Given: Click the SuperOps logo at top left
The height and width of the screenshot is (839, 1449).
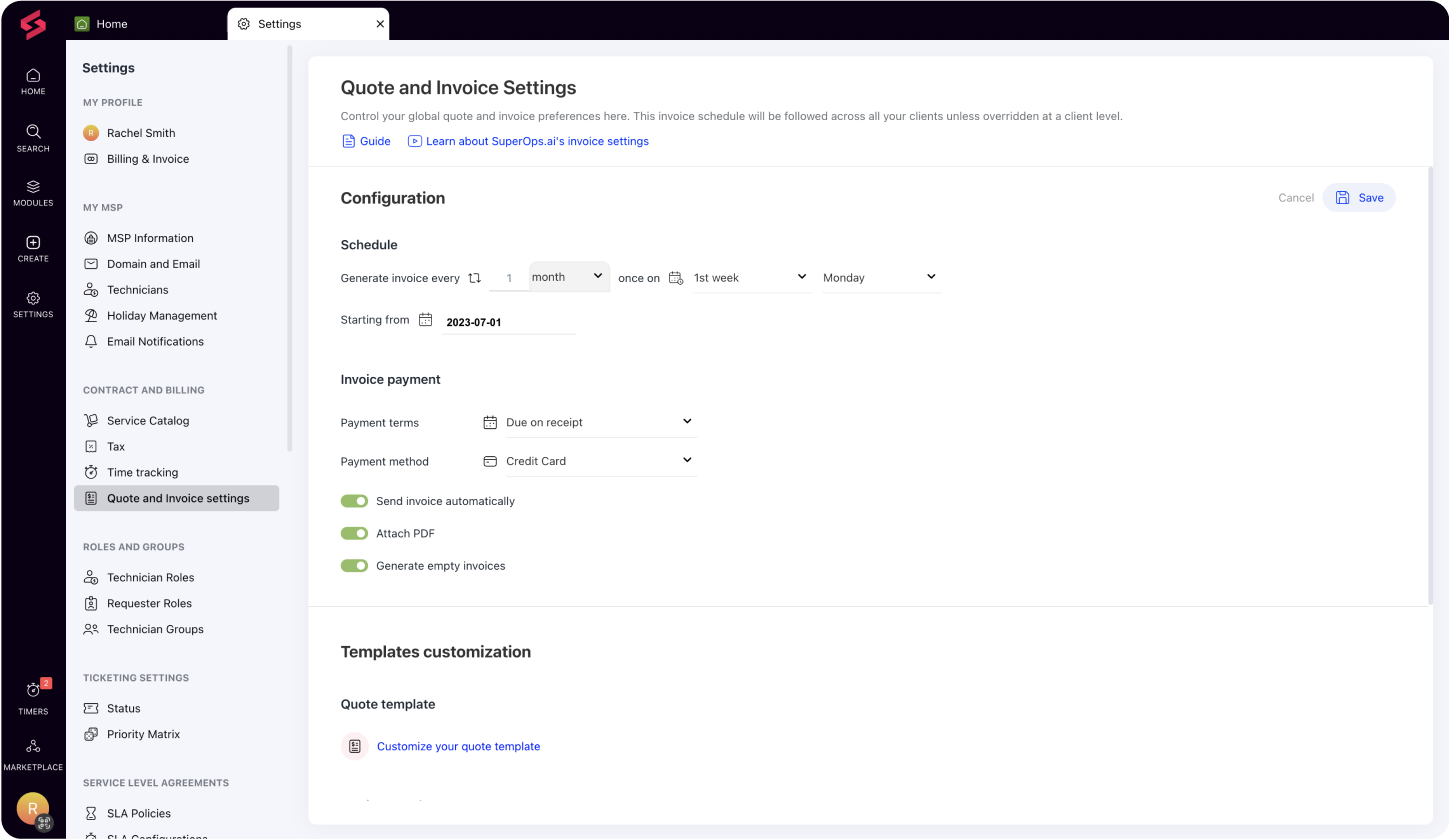Looking at the screenshot, I should click(33, 25).
